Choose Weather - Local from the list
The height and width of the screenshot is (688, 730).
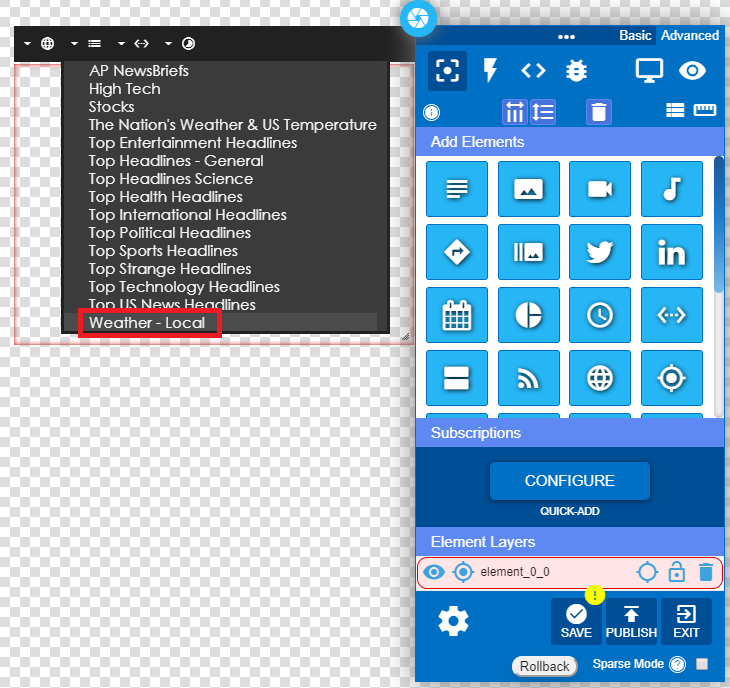coord(147,323)
